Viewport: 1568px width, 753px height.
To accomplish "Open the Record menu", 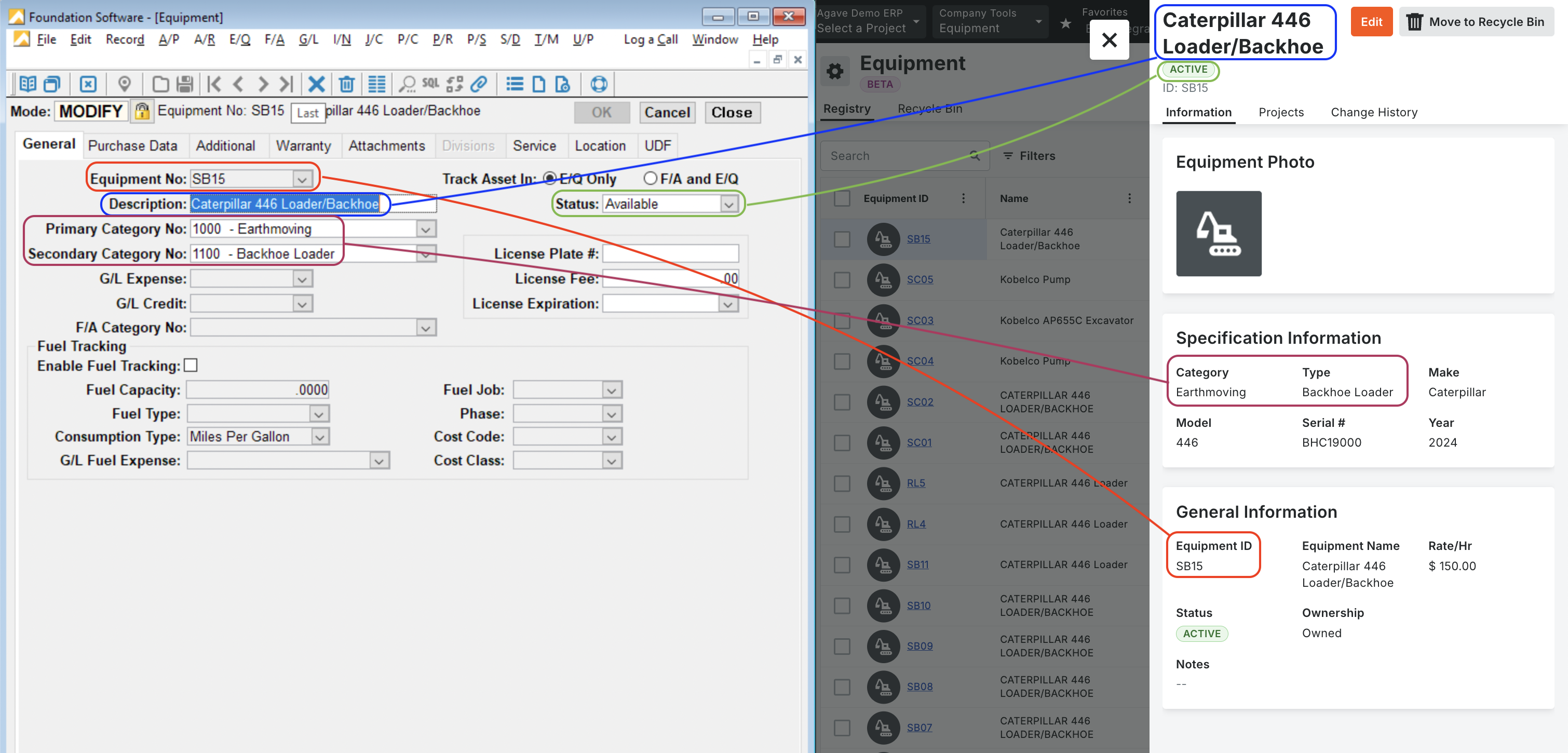I will 125,39.
